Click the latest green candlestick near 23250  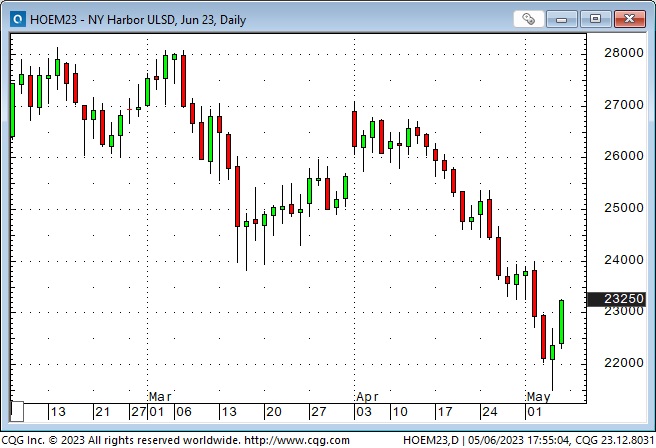[x=561, y=322]
